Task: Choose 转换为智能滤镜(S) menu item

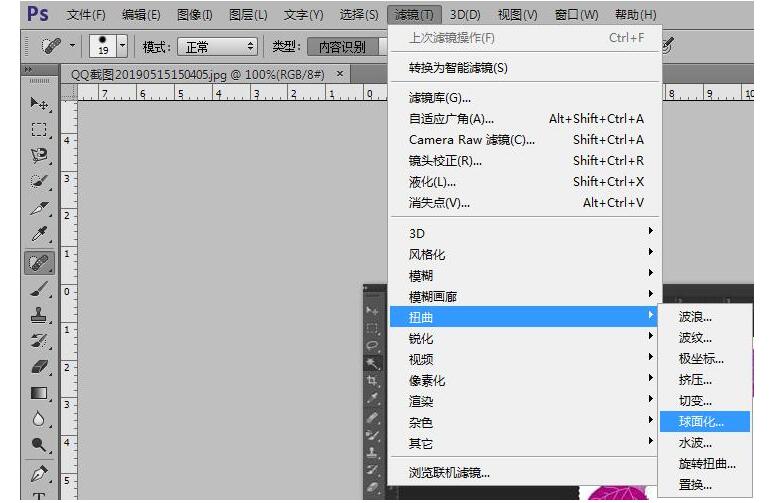Action: [525, 68]
